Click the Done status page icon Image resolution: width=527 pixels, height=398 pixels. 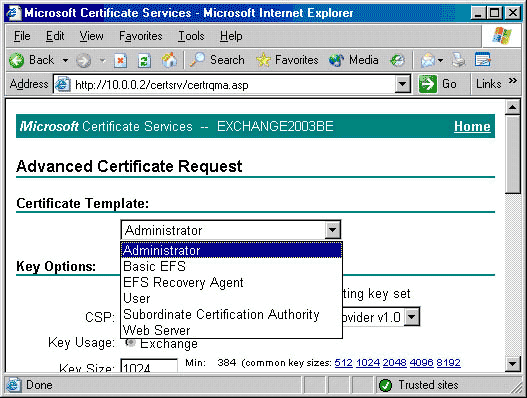pyautogui.click(x=14, y=385)
